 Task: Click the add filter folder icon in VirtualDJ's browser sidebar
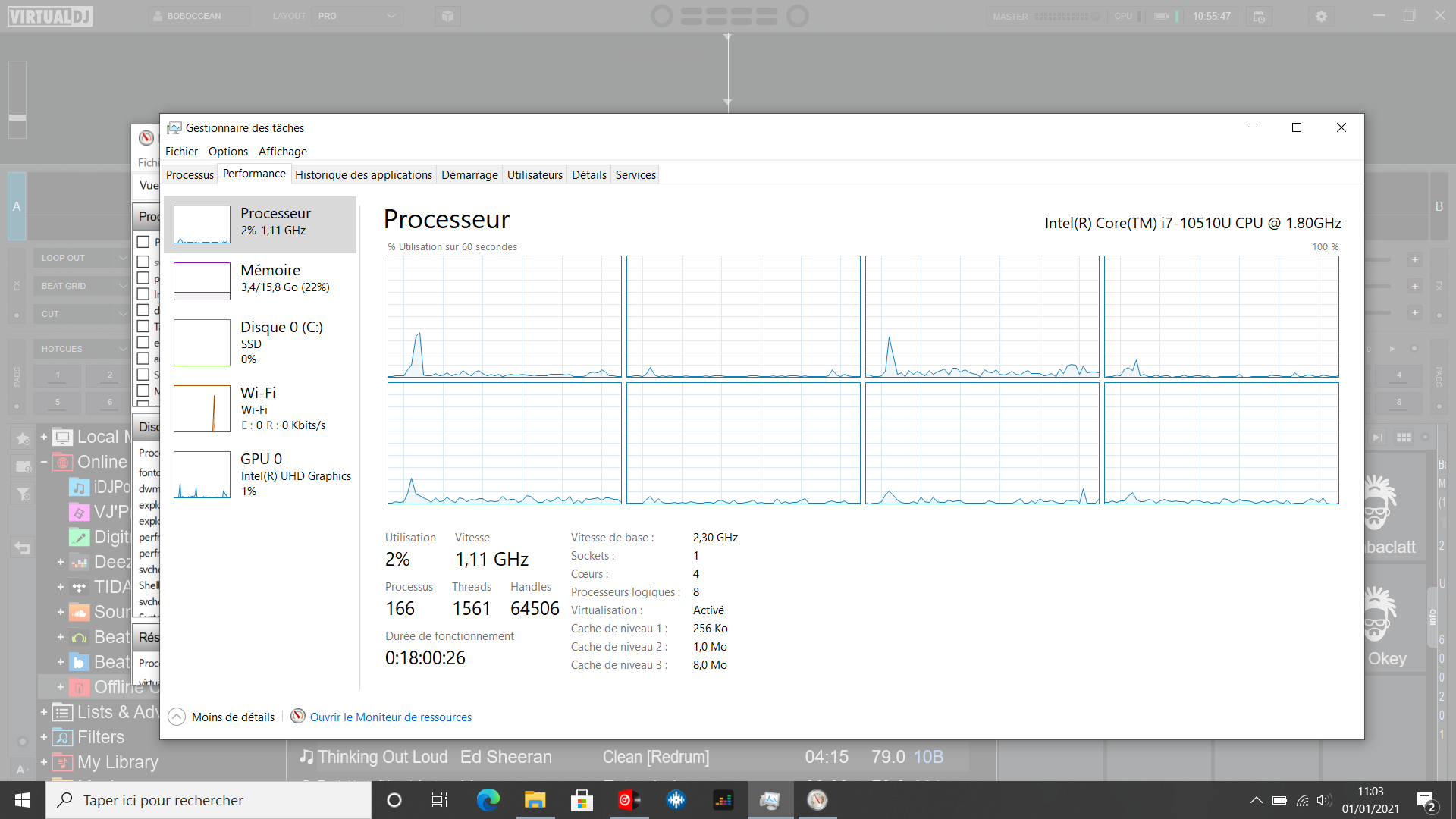click(23, 494)
